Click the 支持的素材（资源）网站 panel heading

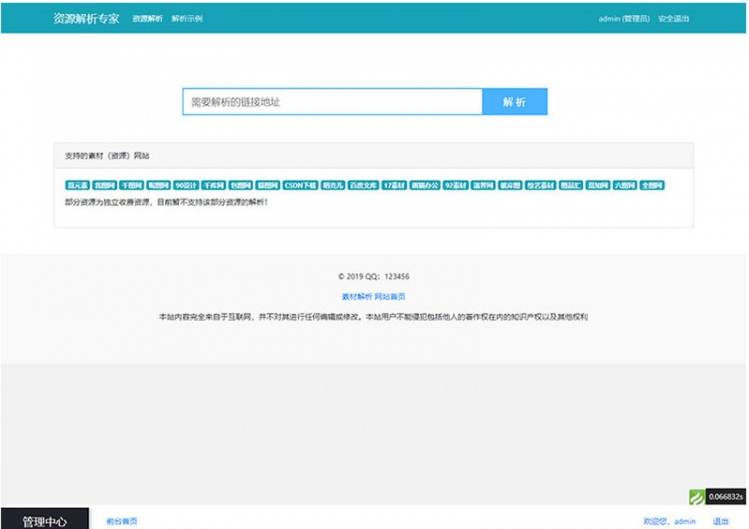pyautogui.click(x=107, y=156)
